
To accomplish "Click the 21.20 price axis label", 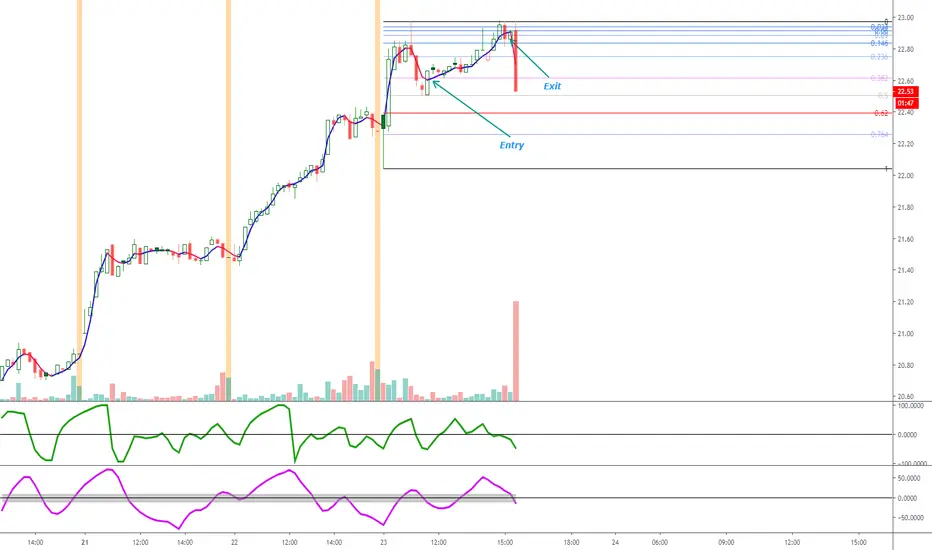I will (906, 302).
